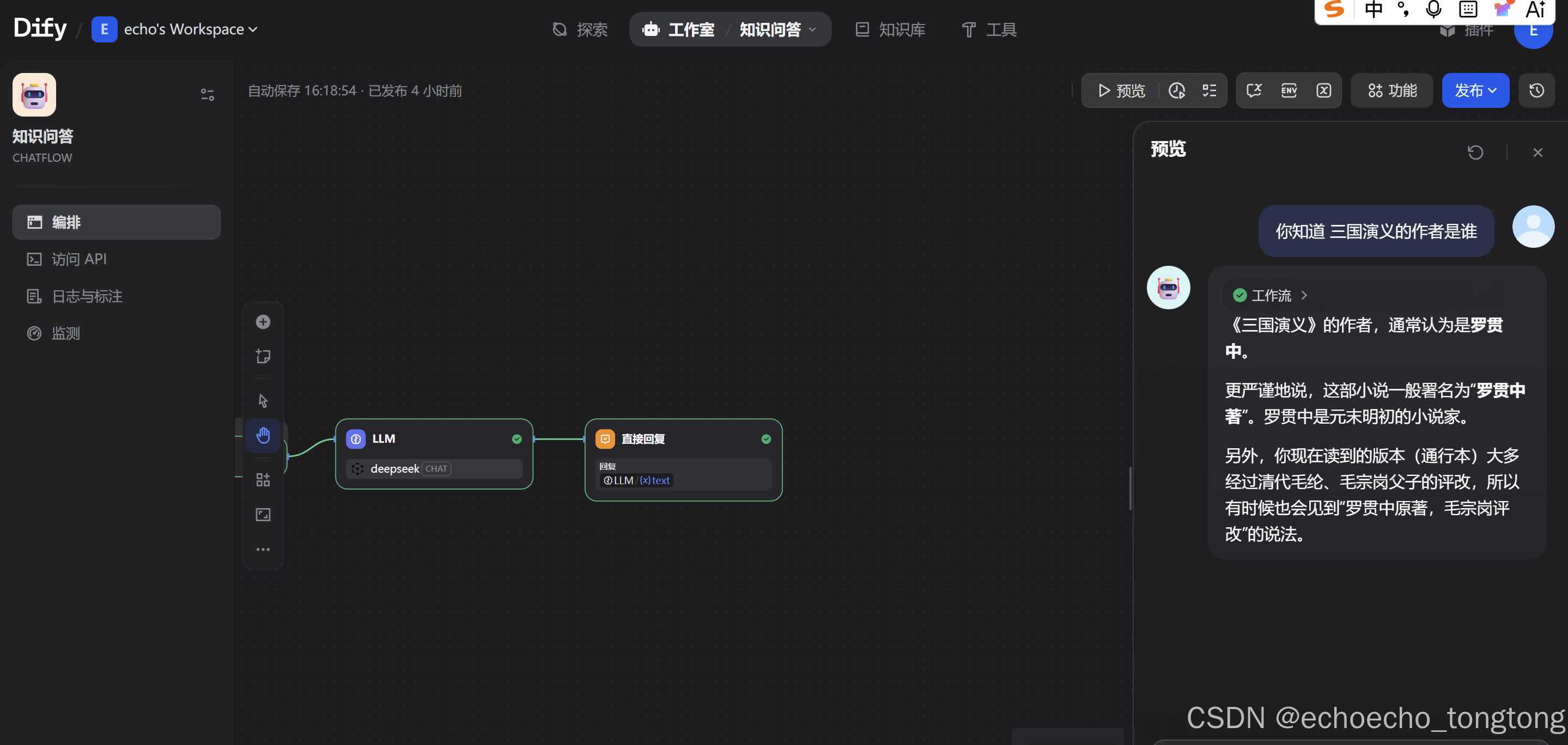Open 日志与标注 in the sidebar
Viewport: 1568px width, 745px height.
point(116,296)
